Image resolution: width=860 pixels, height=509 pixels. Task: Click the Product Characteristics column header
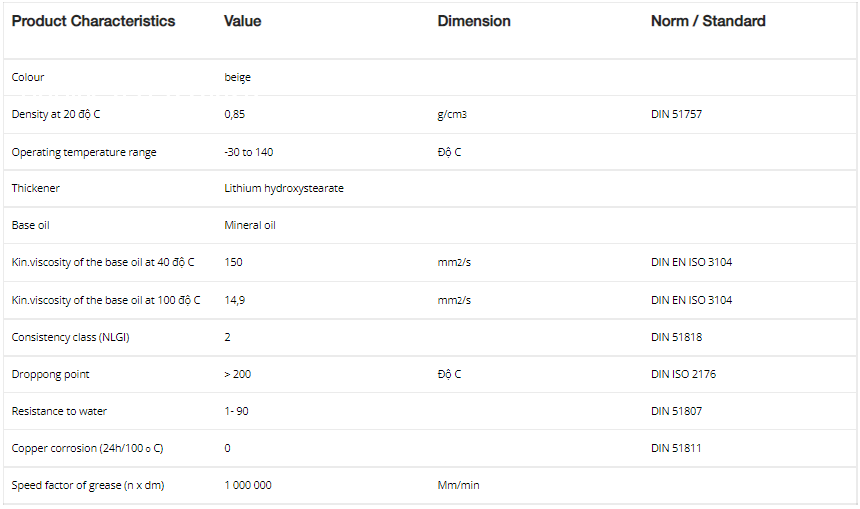pyautogui.click(x=93, y=21)
